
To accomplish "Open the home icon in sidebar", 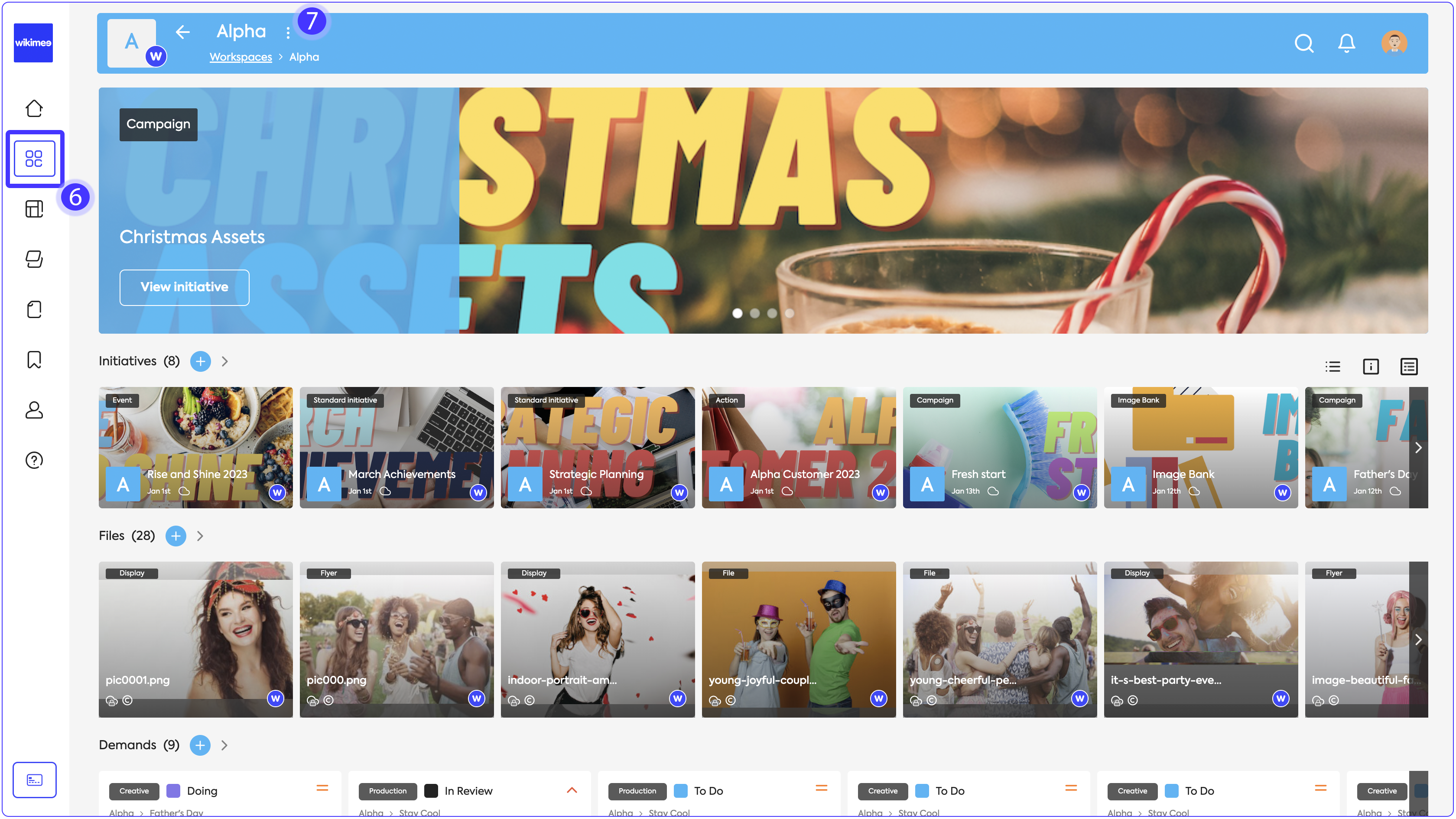I will [x=34, y=108].
